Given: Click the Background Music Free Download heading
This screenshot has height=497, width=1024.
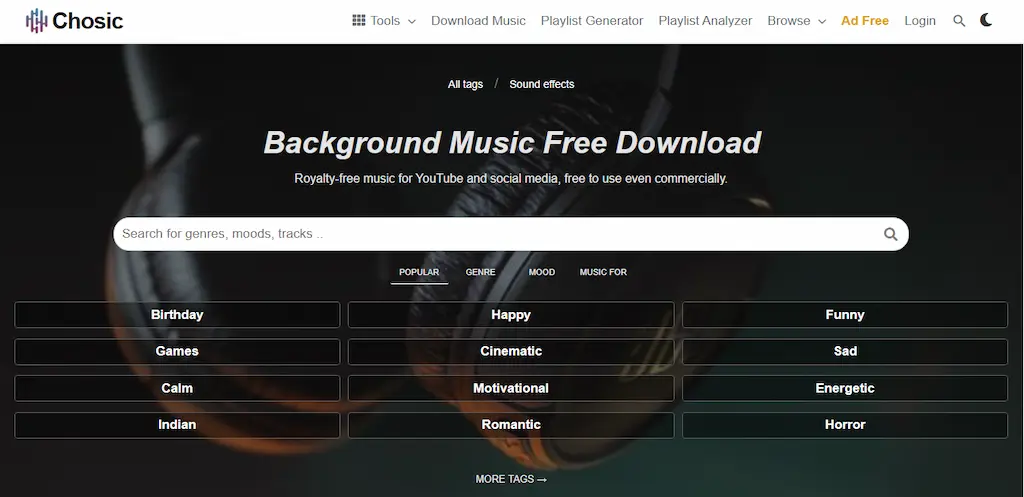Looking at the screenshot, I should (x=512, y=142).
